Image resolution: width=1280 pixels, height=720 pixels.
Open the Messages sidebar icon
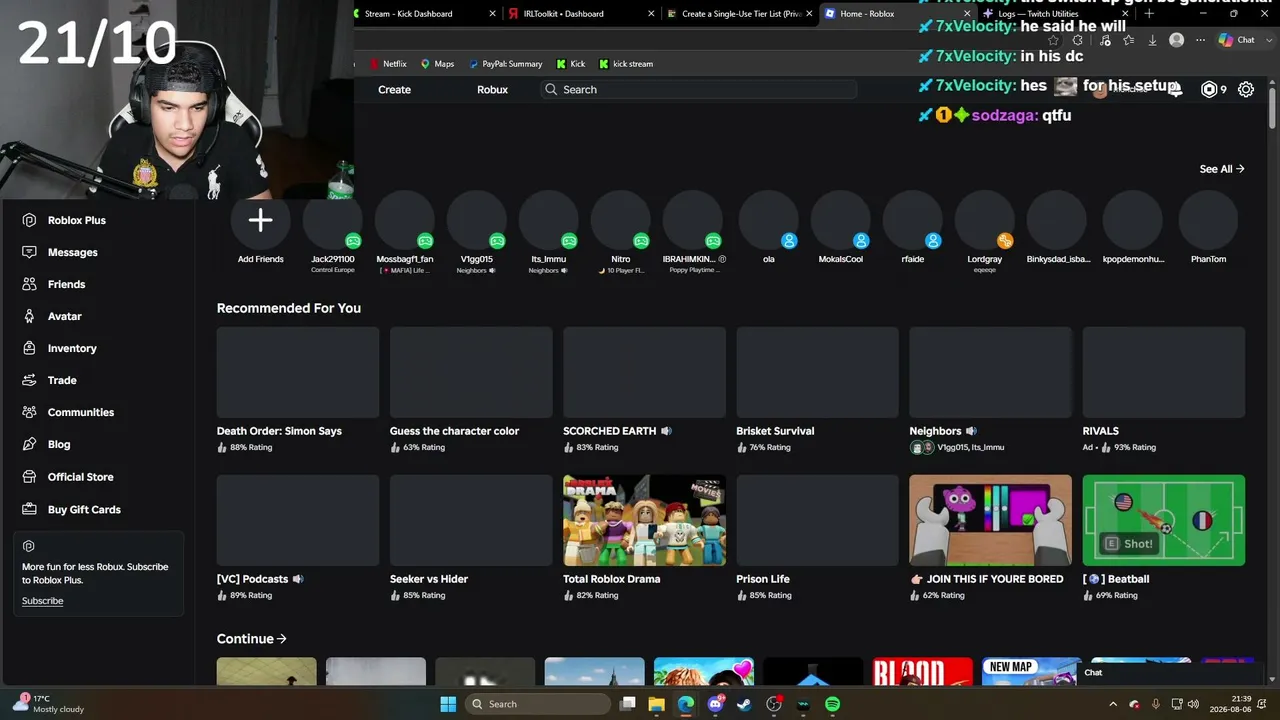click(x=29, y=252)
